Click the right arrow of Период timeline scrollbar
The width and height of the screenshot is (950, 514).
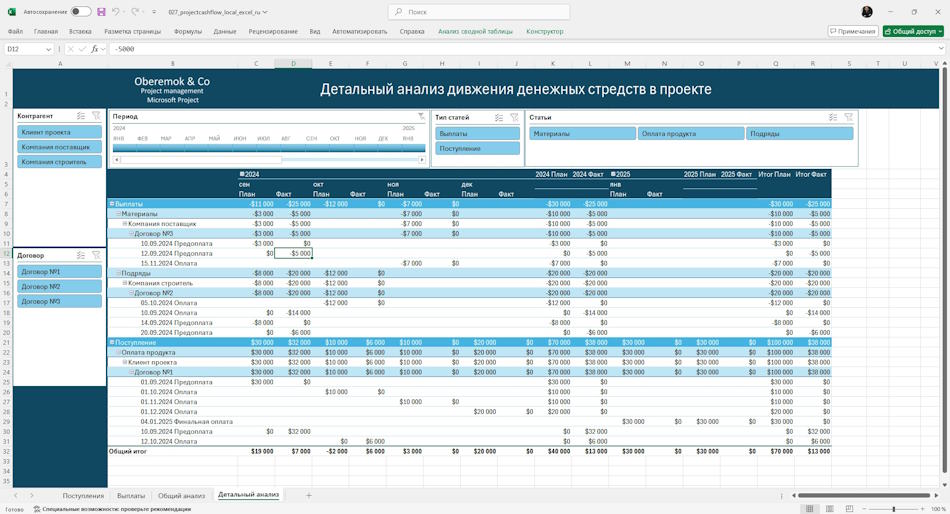click(x=422, y=160)
